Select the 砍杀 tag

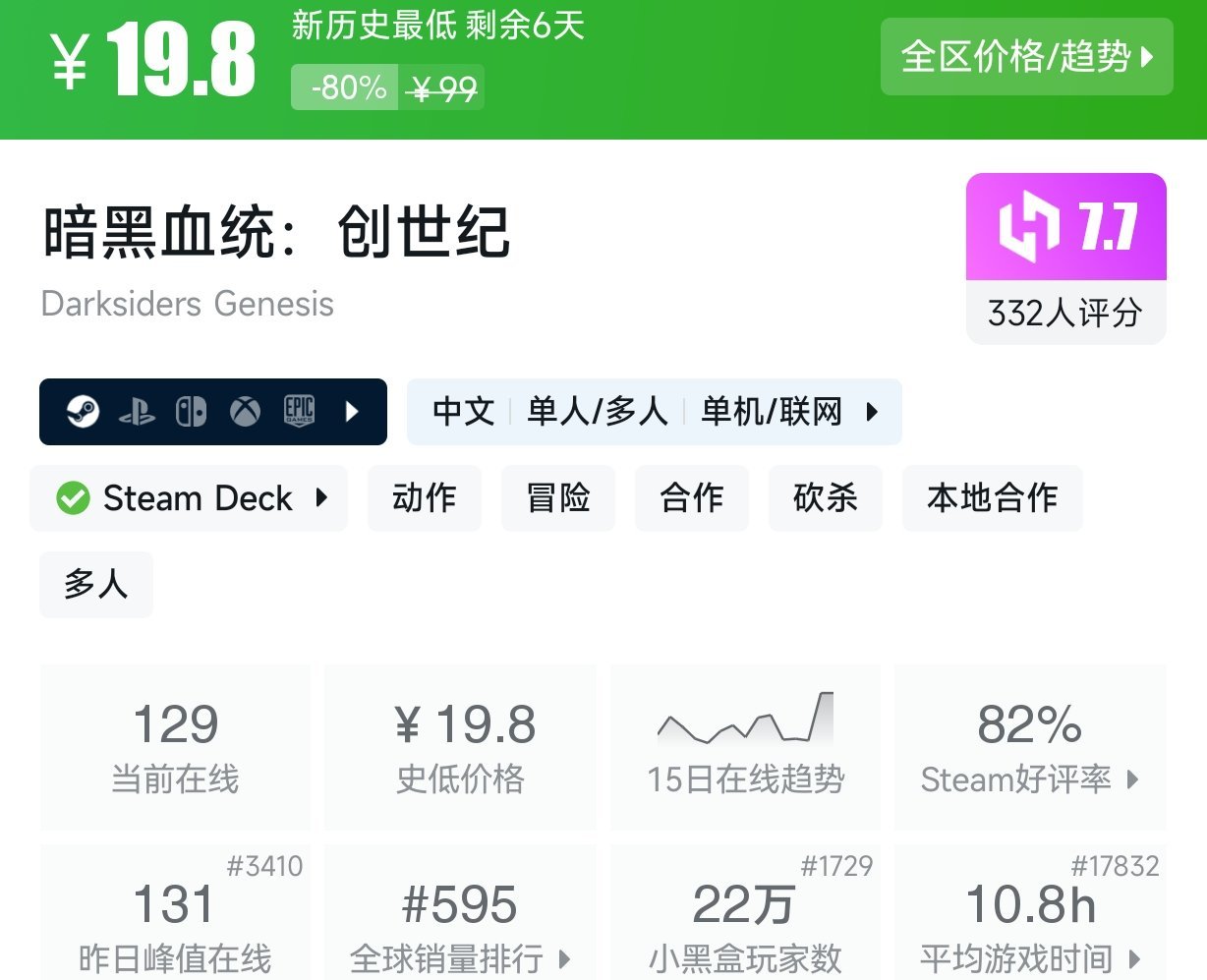825,498
